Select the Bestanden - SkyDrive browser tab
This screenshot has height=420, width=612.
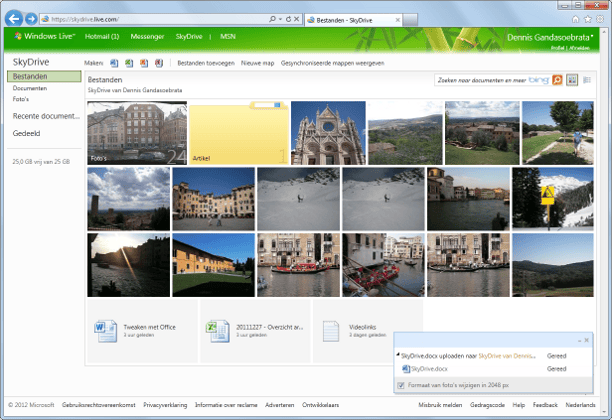tap(353, 20)
